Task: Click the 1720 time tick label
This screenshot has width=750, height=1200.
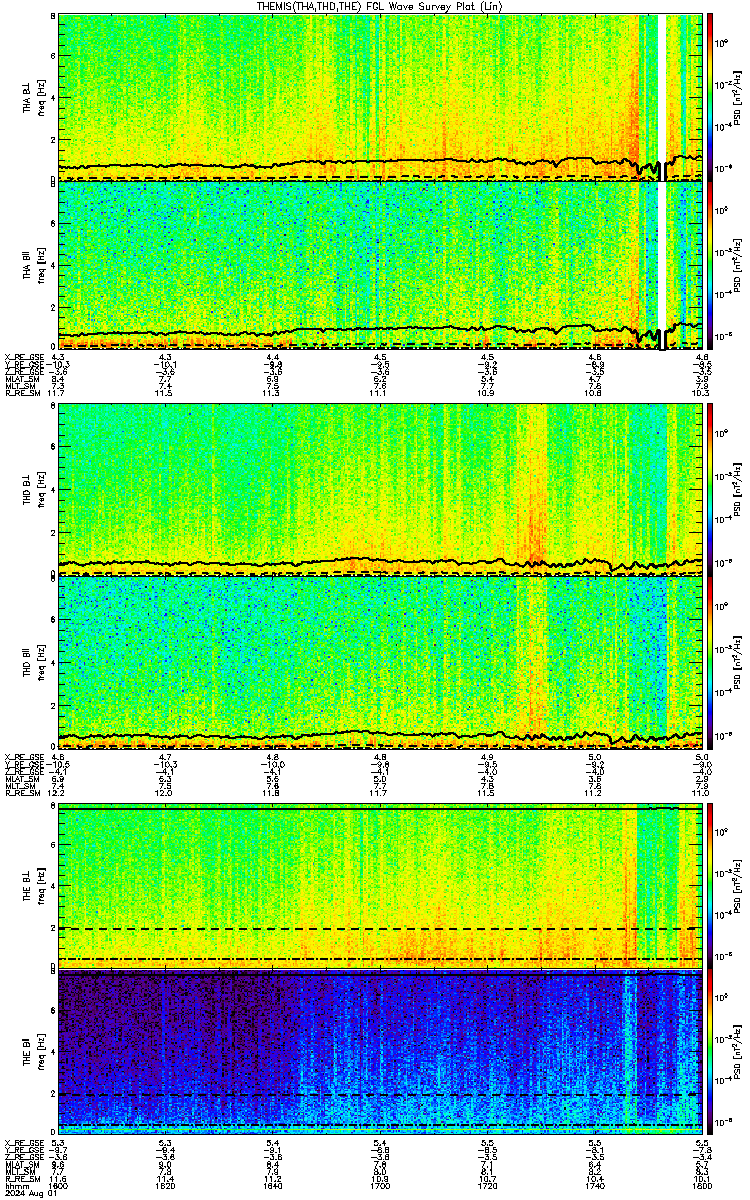Action: tap(488, 1186)
